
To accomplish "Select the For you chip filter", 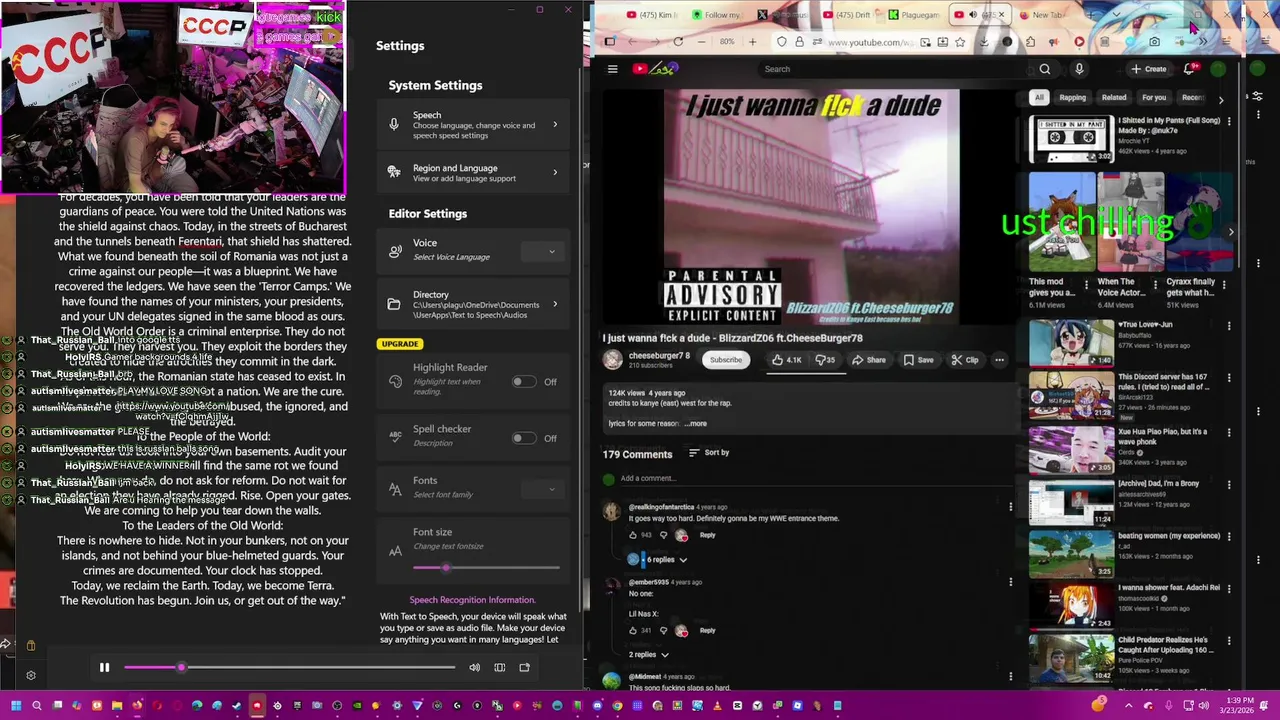I will [1154, 98].
